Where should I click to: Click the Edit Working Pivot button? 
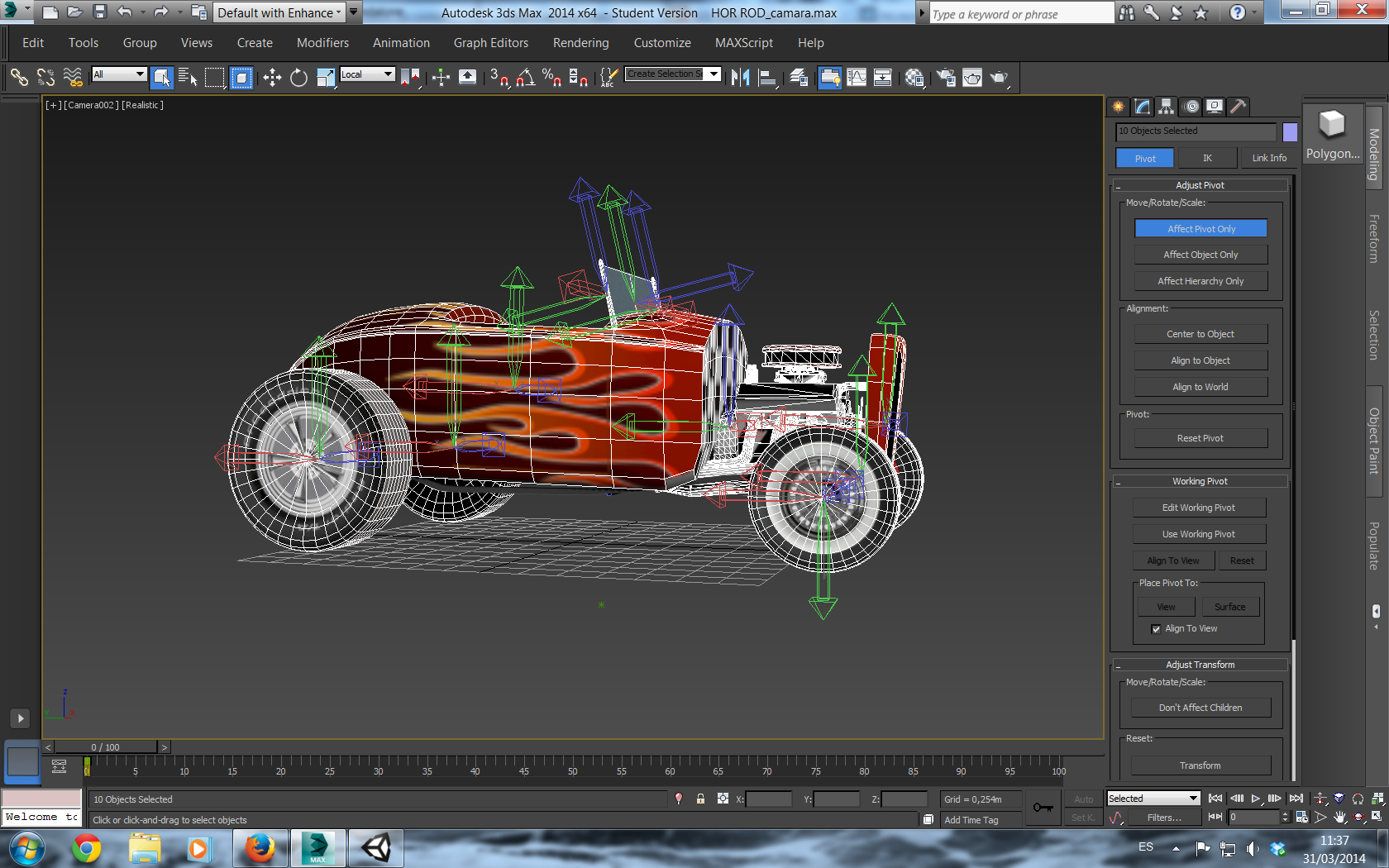tap(1199, 508)
